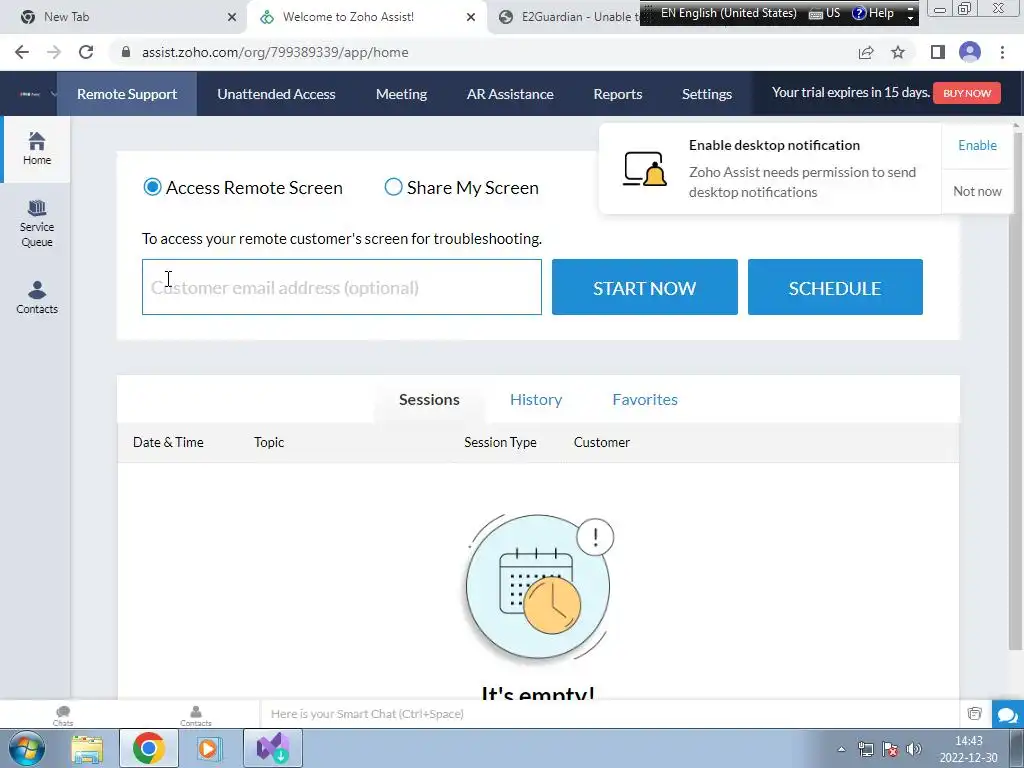Click the Chrome taskbar icon
The image size is (1024, 768).
pos(148,748)
